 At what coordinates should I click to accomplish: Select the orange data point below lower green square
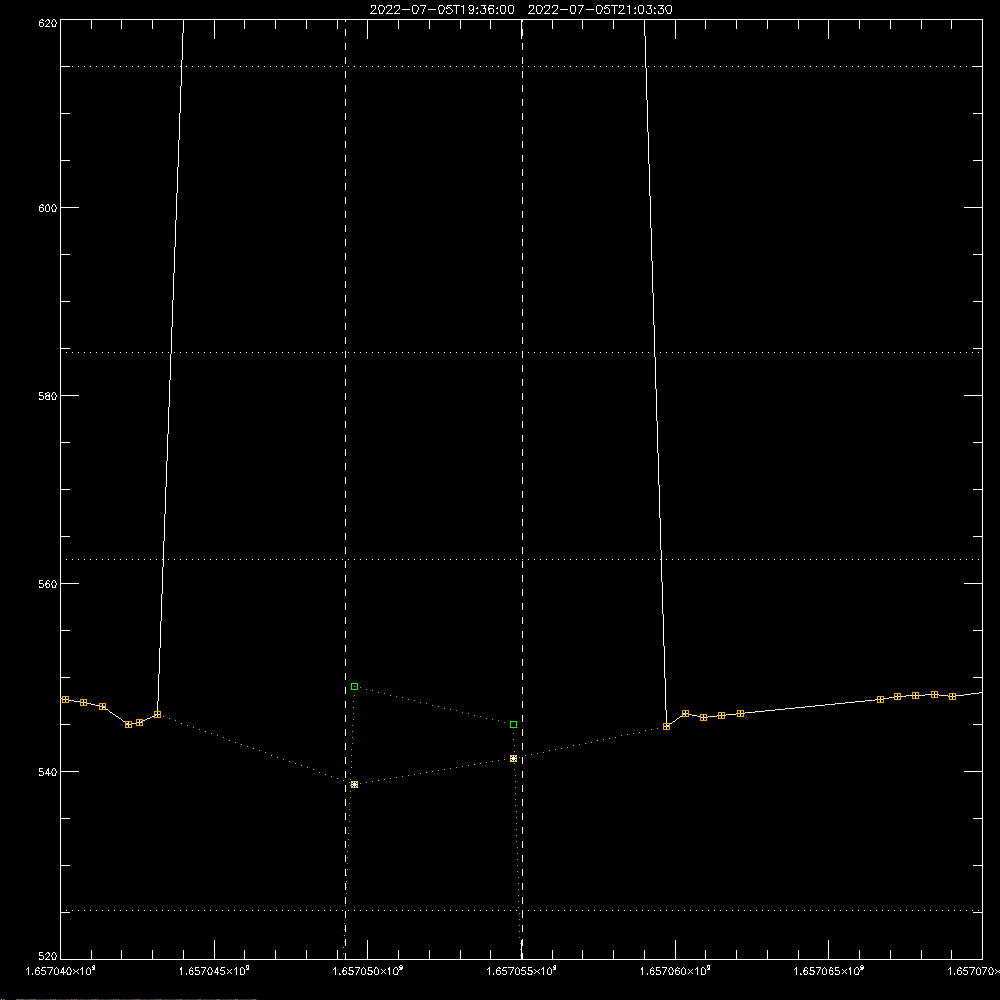point(513,758)
